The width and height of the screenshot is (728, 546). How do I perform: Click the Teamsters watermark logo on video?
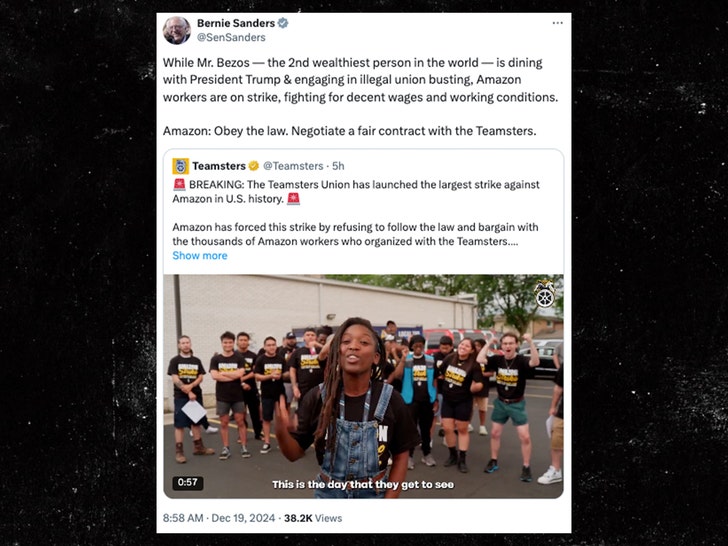click(545, 293)
